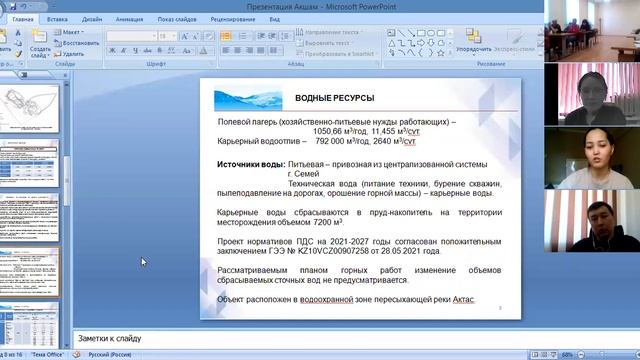Viewport: 640px width, 360px height.
Task: Select the Arrow line shape
Action: 411,33
